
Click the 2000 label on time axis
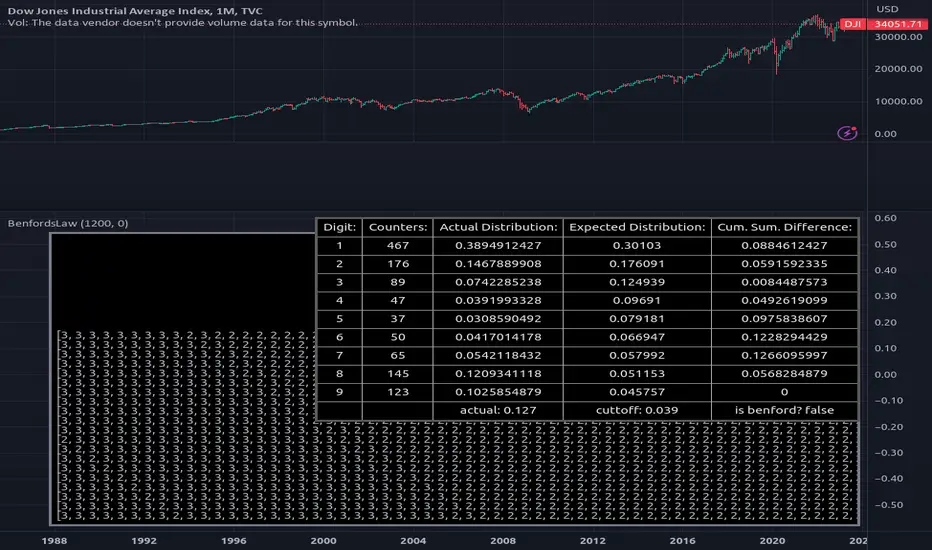pyautogui.click(x=323, y=540)
